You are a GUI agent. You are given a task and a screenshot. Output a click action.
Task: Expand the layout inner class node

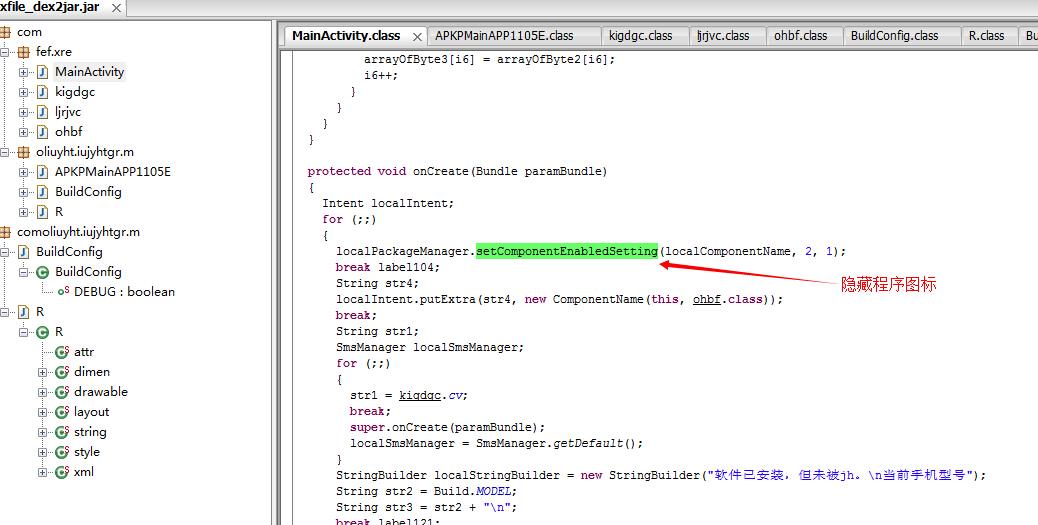[42, 412]
